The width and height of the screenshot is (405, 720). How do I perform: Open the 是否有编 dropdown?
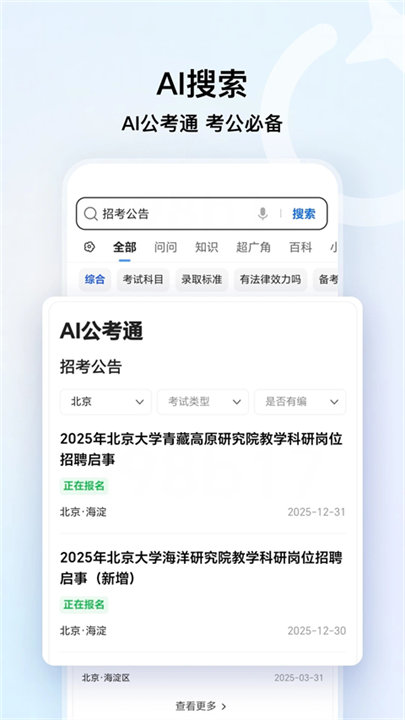pos(300,402)
